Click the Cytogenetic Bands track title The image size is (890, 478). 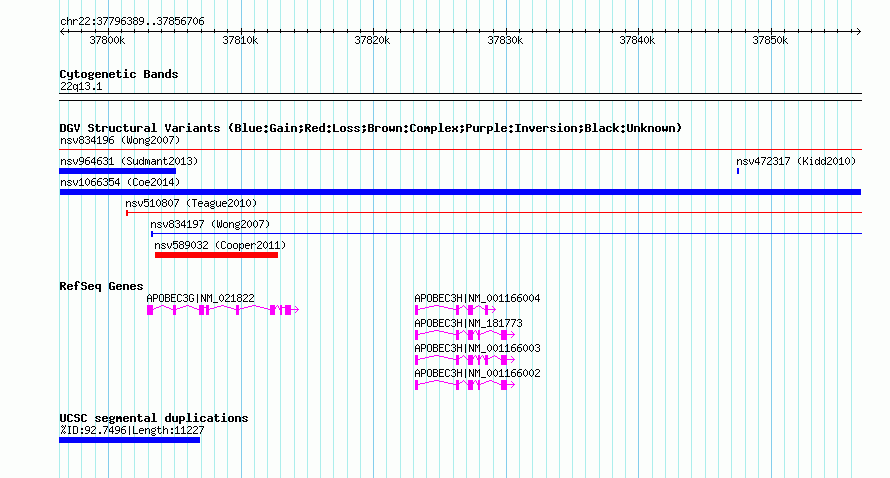tap(119, 74)
